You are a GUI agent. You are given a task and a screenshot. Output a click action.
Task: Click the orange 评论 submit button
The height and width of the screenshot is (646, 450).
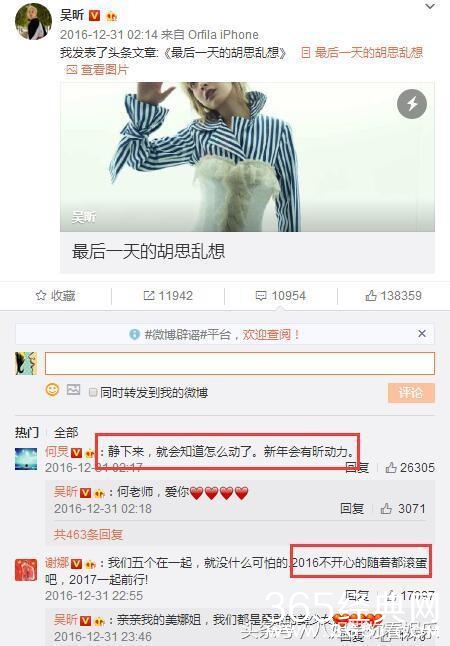click(411, 393)
